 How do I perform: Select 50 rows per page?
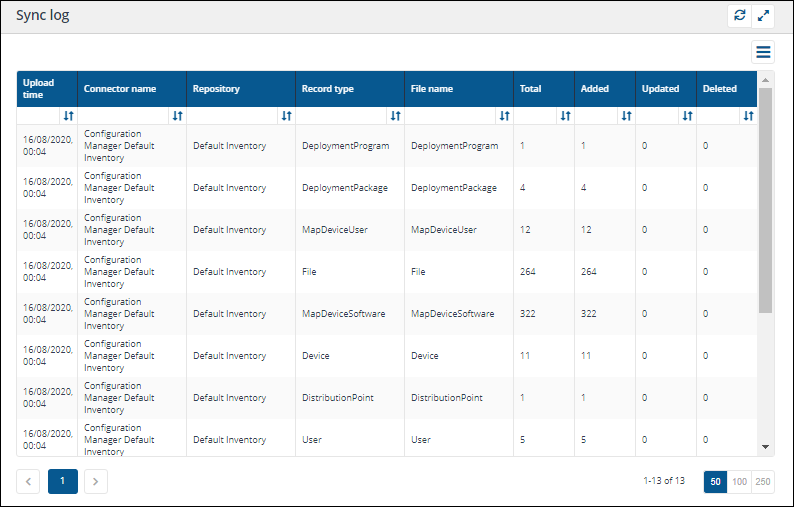pos(715,481)
